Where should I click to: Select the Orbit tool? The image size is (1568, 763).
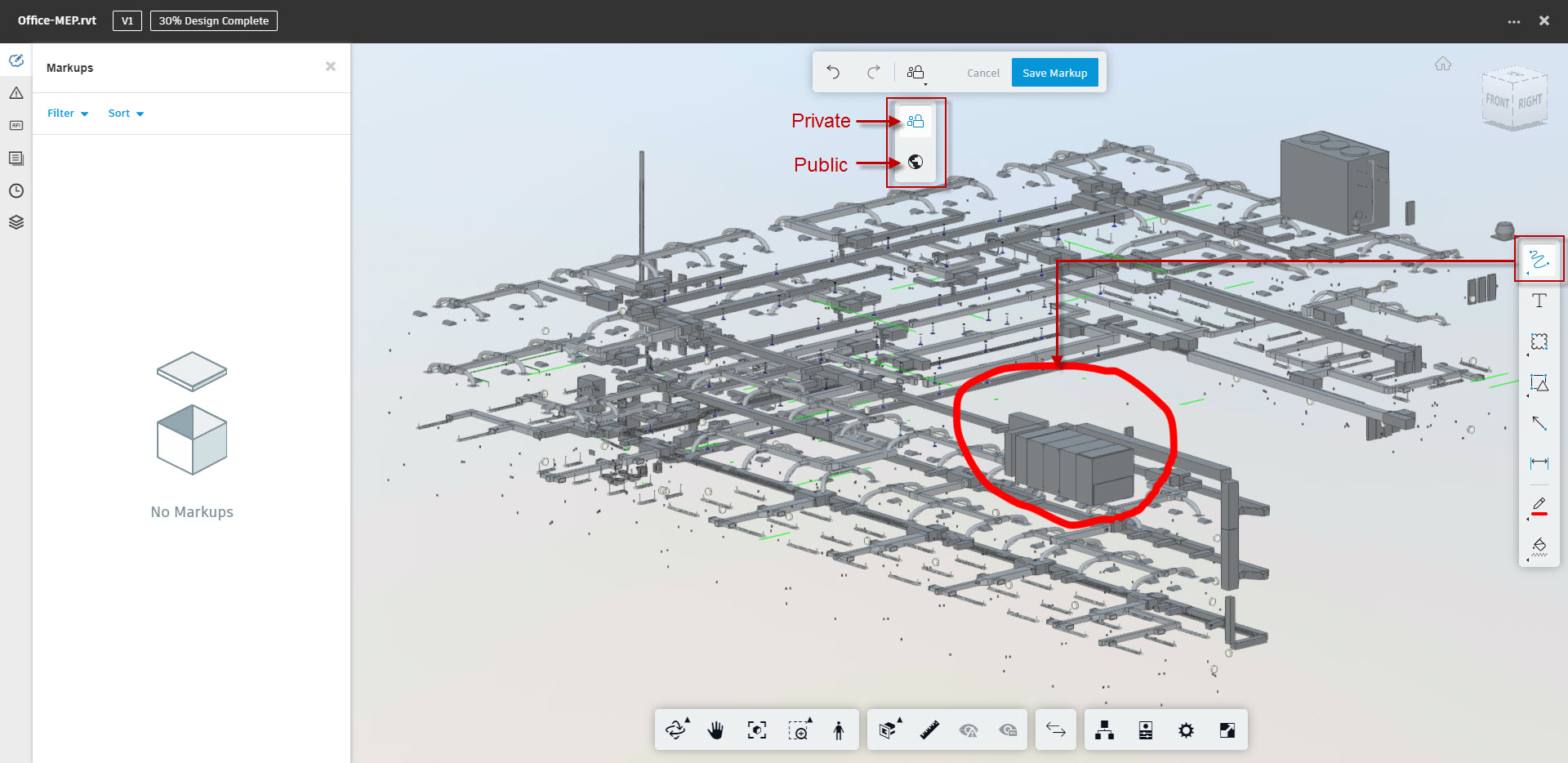pos(676,730)
